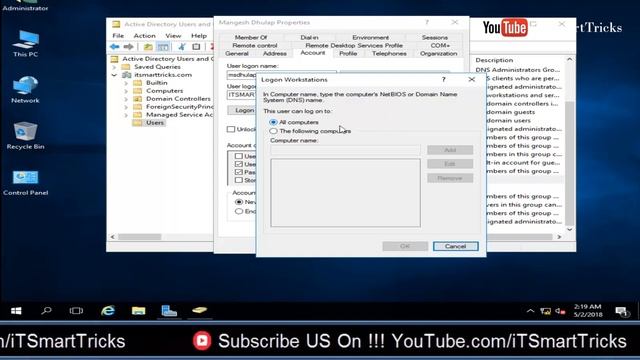
Task: Toggle first account options checkbox
Action: click(x=239, y=156)
